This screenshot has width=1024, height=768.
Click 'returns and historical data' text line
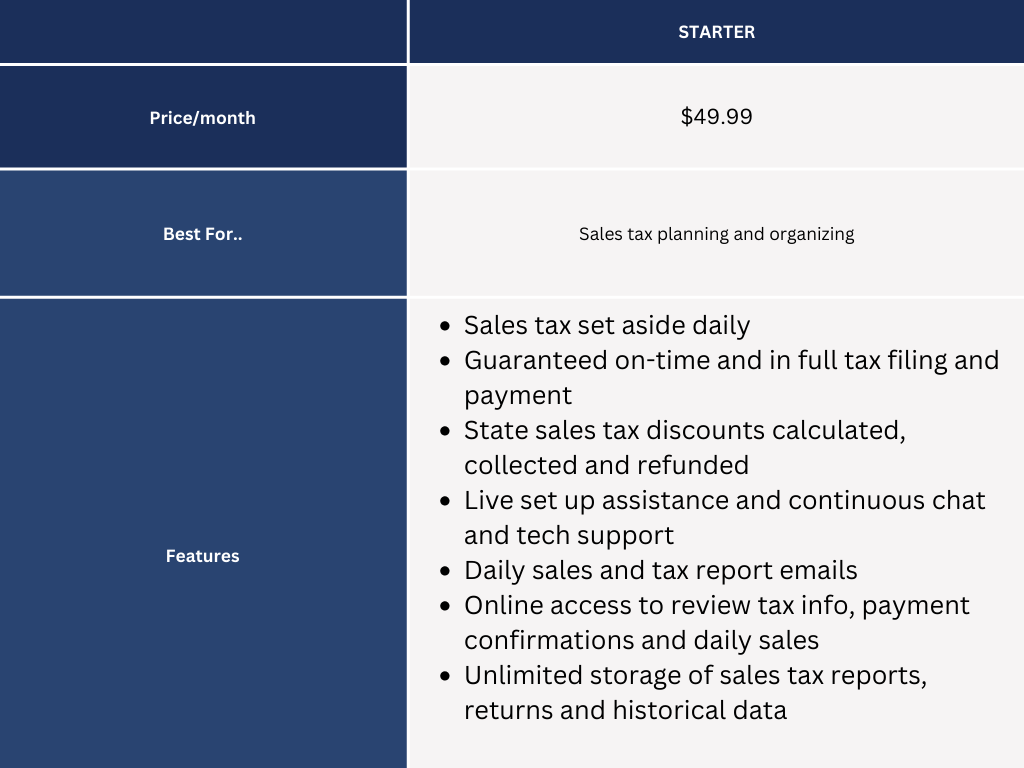click(625, 711)
